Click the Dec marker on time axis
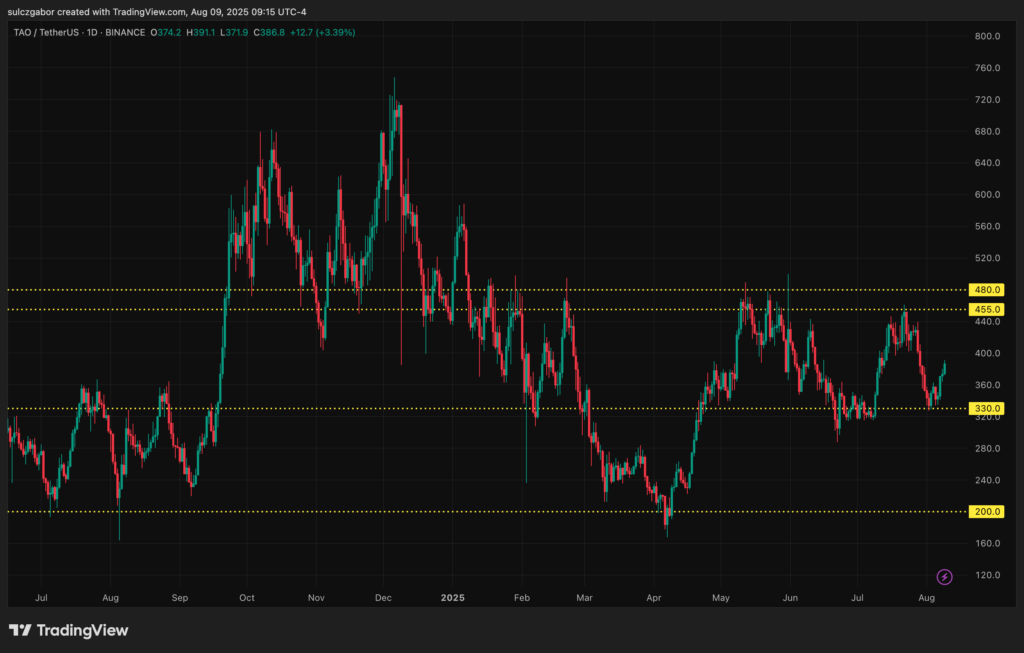 (383, 597)
